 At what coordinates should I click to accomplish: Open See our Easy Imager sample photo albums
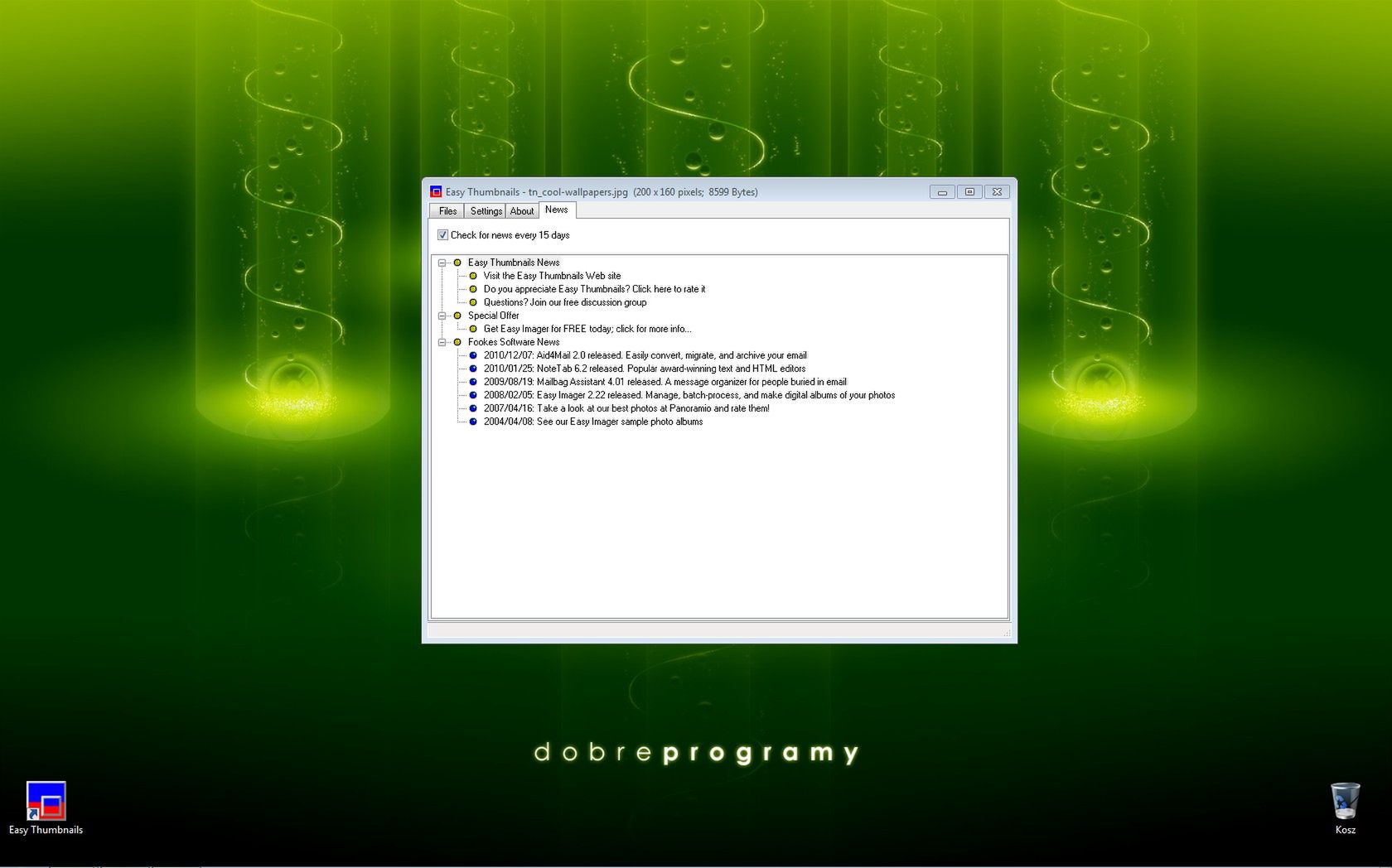coord(593,422)
